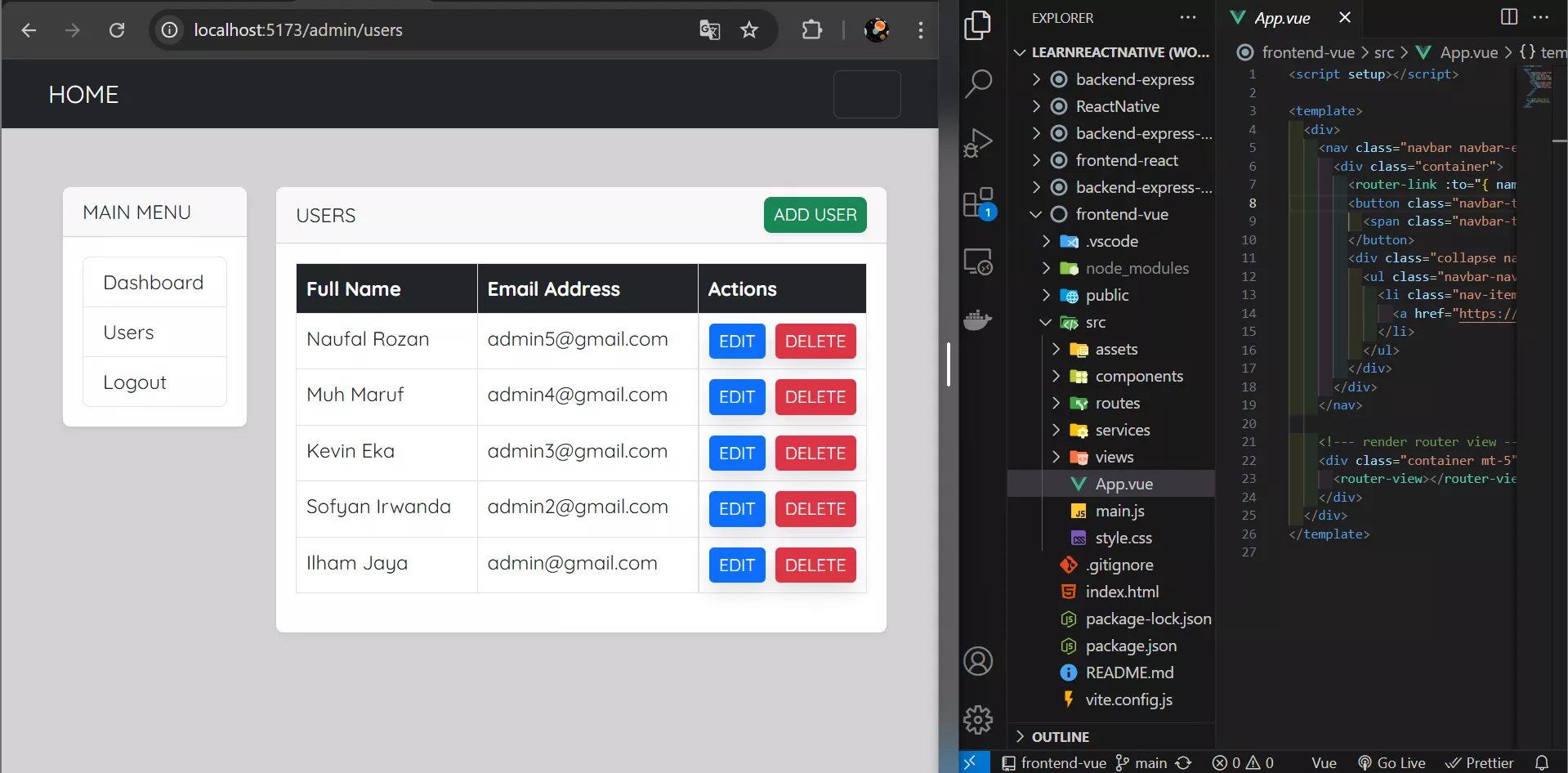Viewport: 1568px width, 773px height.
Task: Edit the Naufal Rozan user
Action: pyautogui.click(x=737, y=341)
